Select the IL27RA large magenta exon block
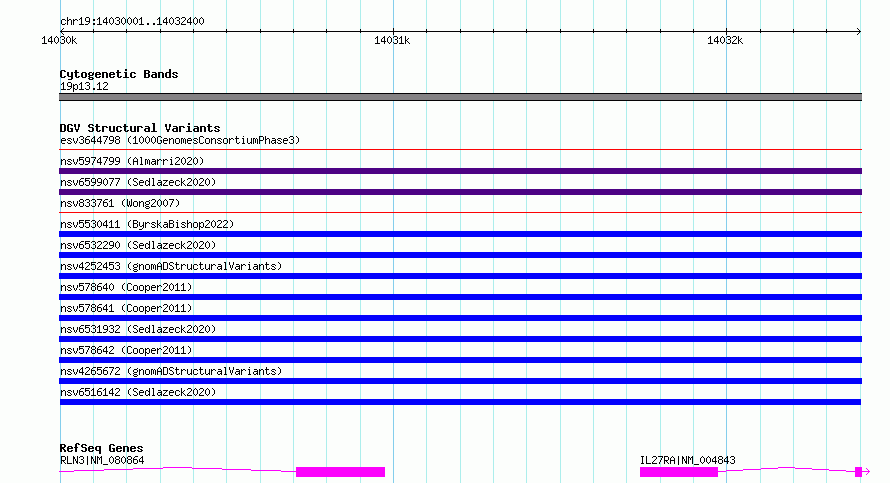890x483 pixels. [679, 472]
